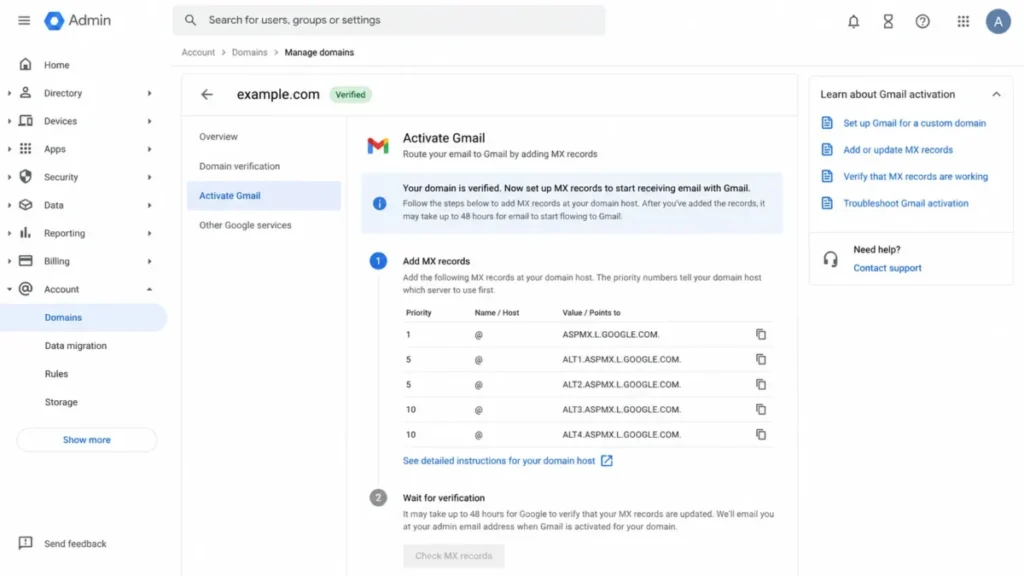Collapse Learn about Gmail activation panel
This screenshot has width=1024, height=576.
(x=997, y=95)
